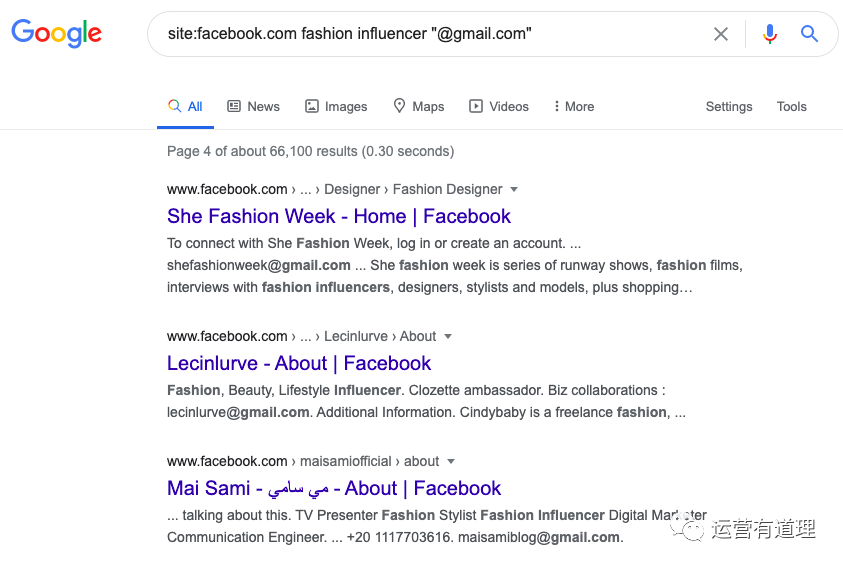
Task: Select the All results tab
Action: coord(185,106)
